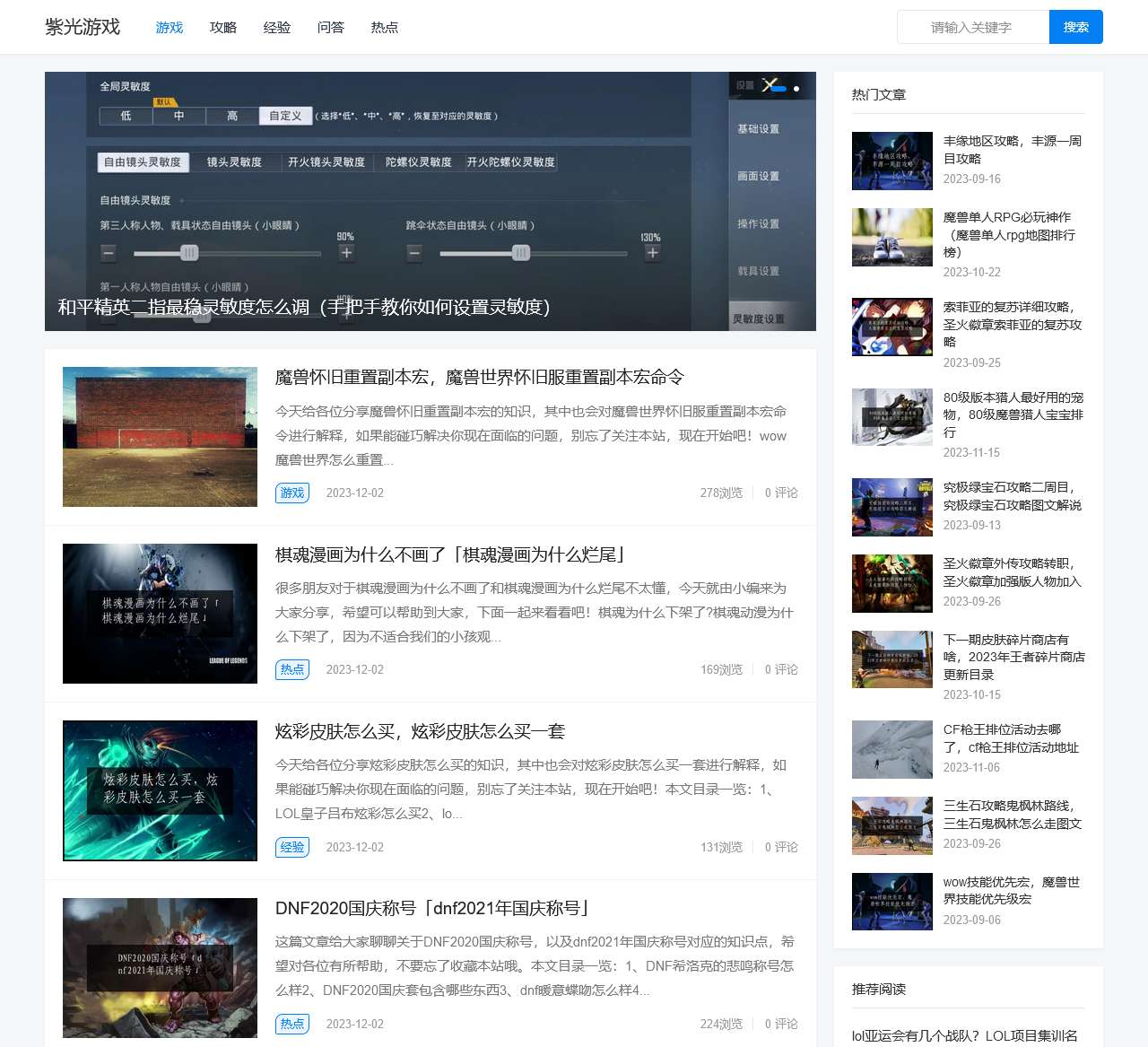Go to the 攻略 section

click(x=222, y=28)
